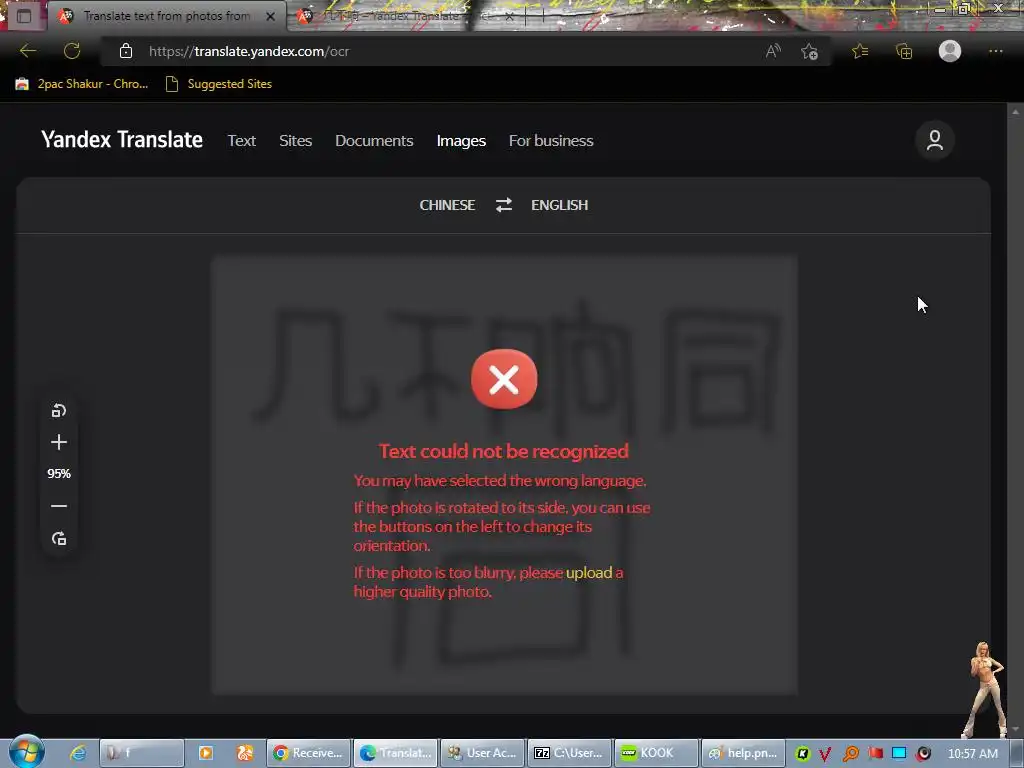Click the 'Text could not be recognized' heading
Viewport: 1024px width, 768px height.
click(x=504, y=451)
